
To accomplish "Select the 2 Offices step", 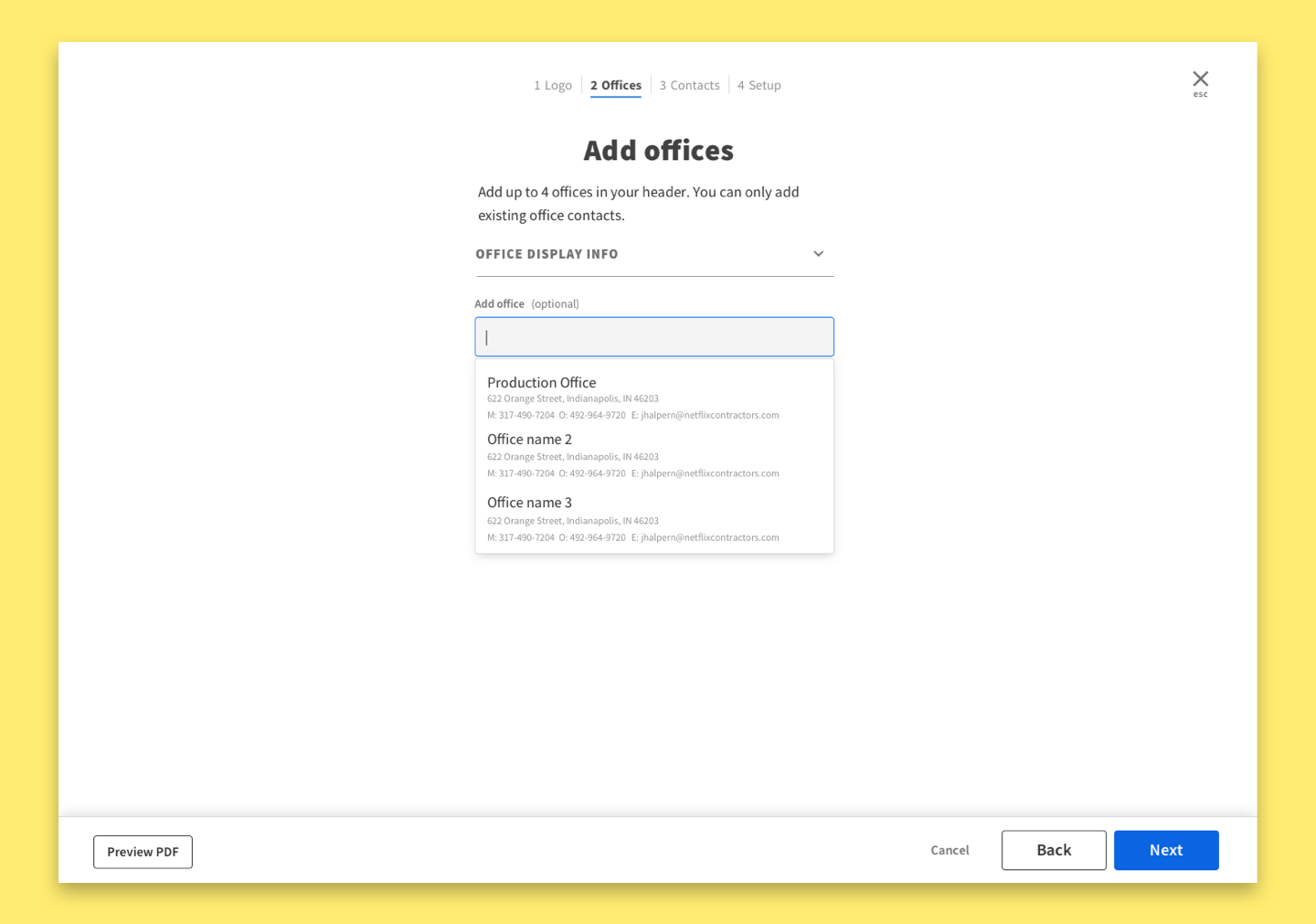I will (615, 85).
